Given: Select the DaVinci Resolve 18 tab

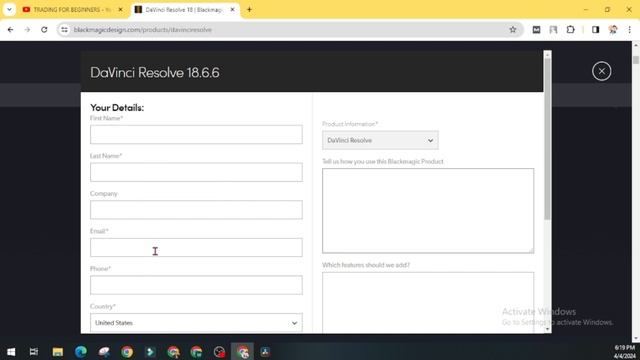Looking at the screenshot, I should click(x=184, y=9).
